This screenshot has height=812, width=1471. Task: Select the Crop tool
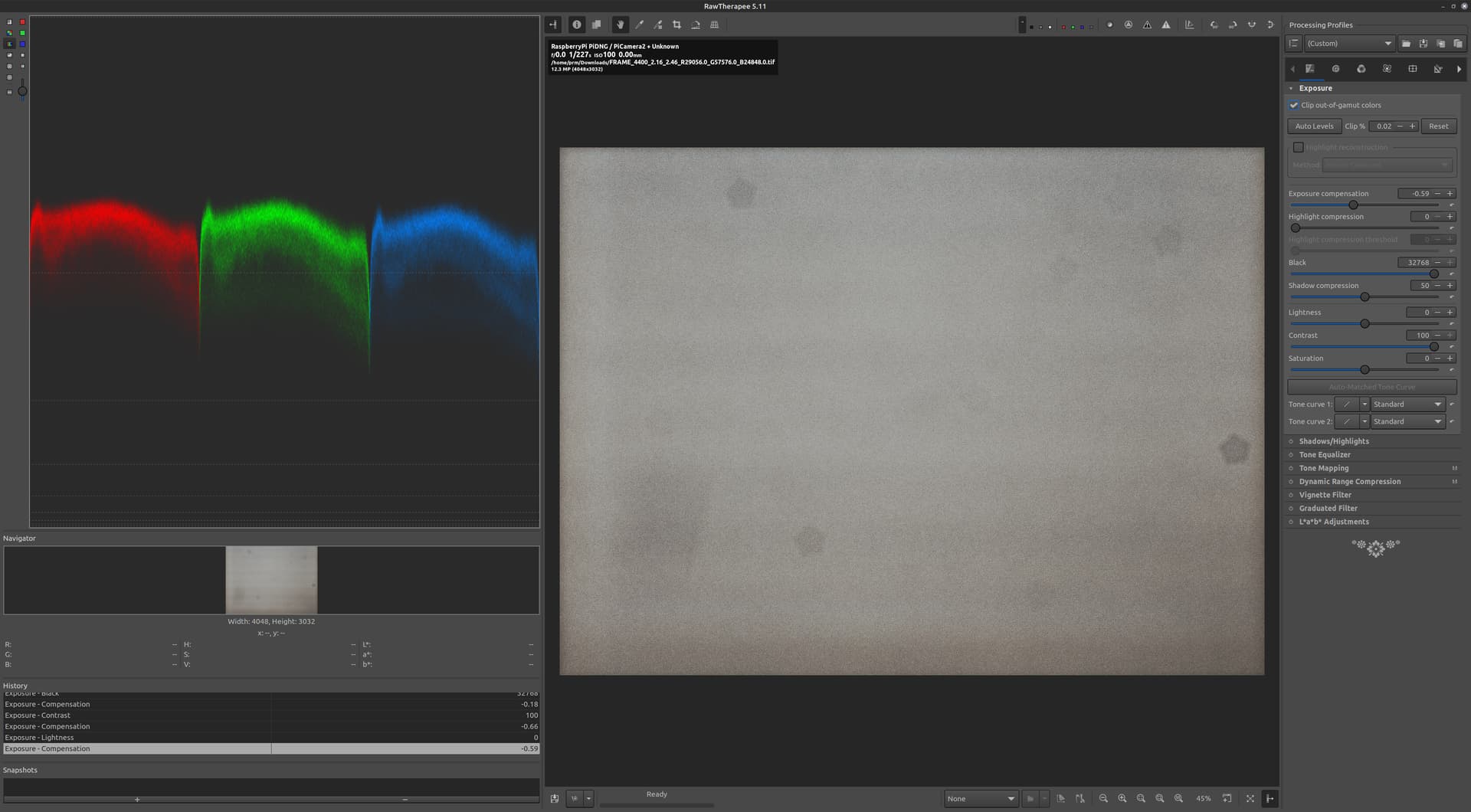677,25
